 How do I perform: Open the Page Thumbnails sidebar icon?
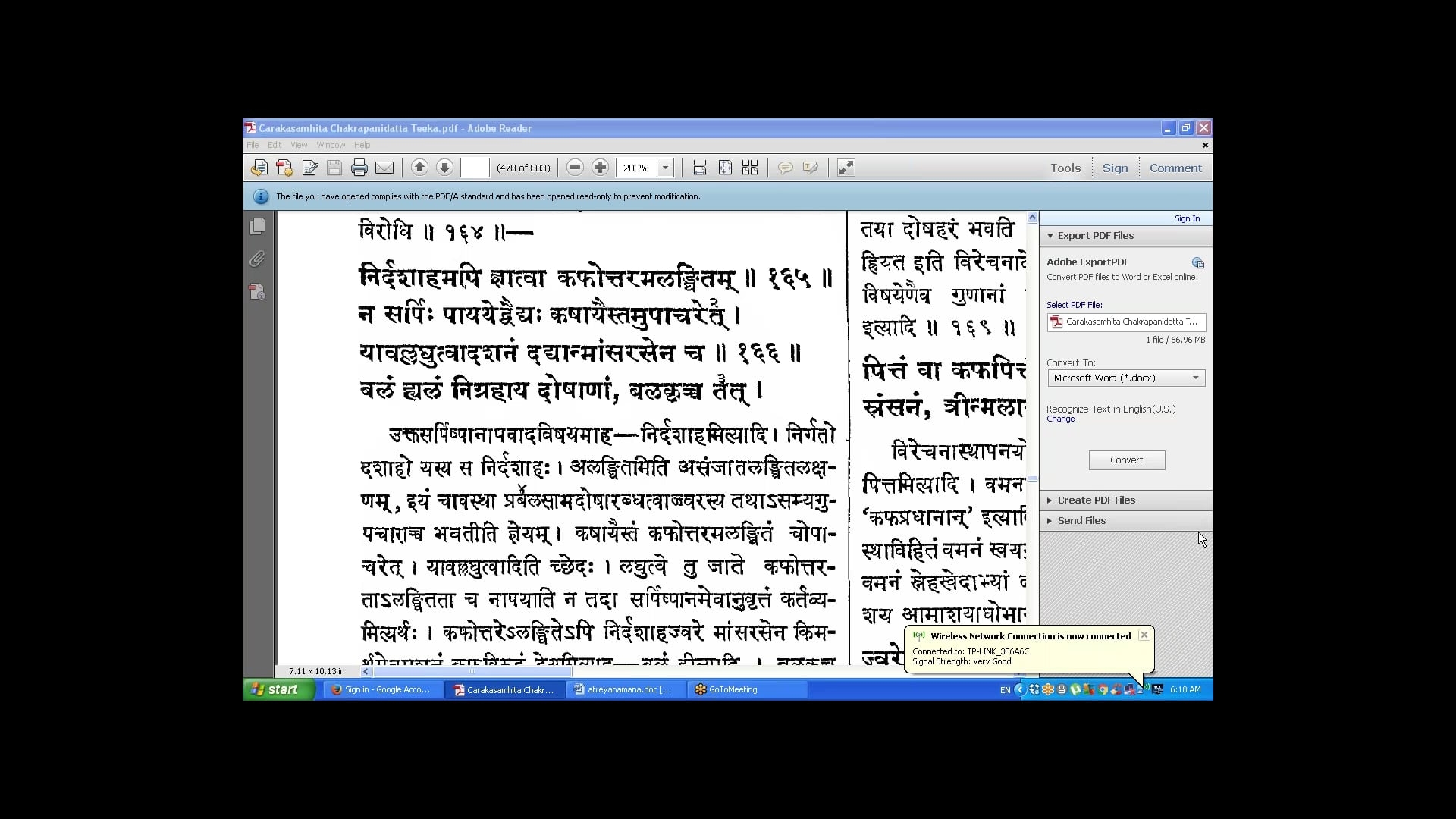click(x=258, y=227)
